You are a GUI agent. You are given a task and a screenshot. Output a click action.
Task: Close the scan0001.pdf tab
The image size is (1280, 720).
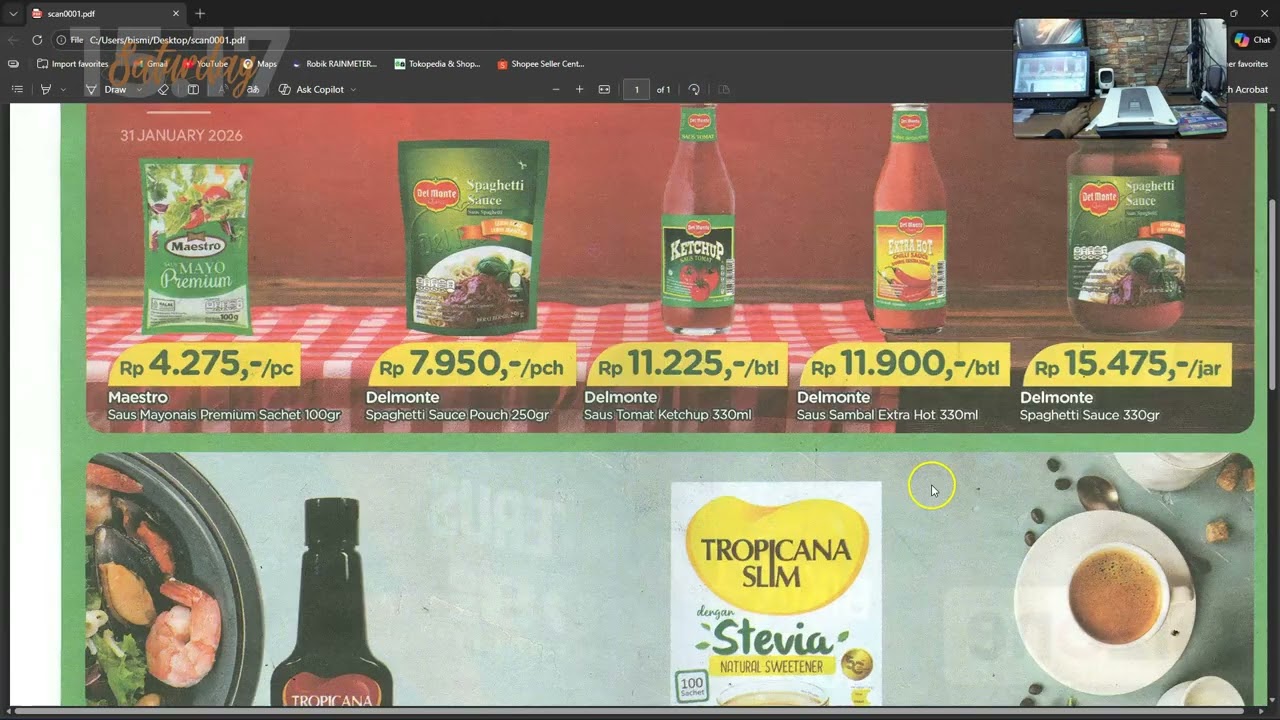coord(176,14)
